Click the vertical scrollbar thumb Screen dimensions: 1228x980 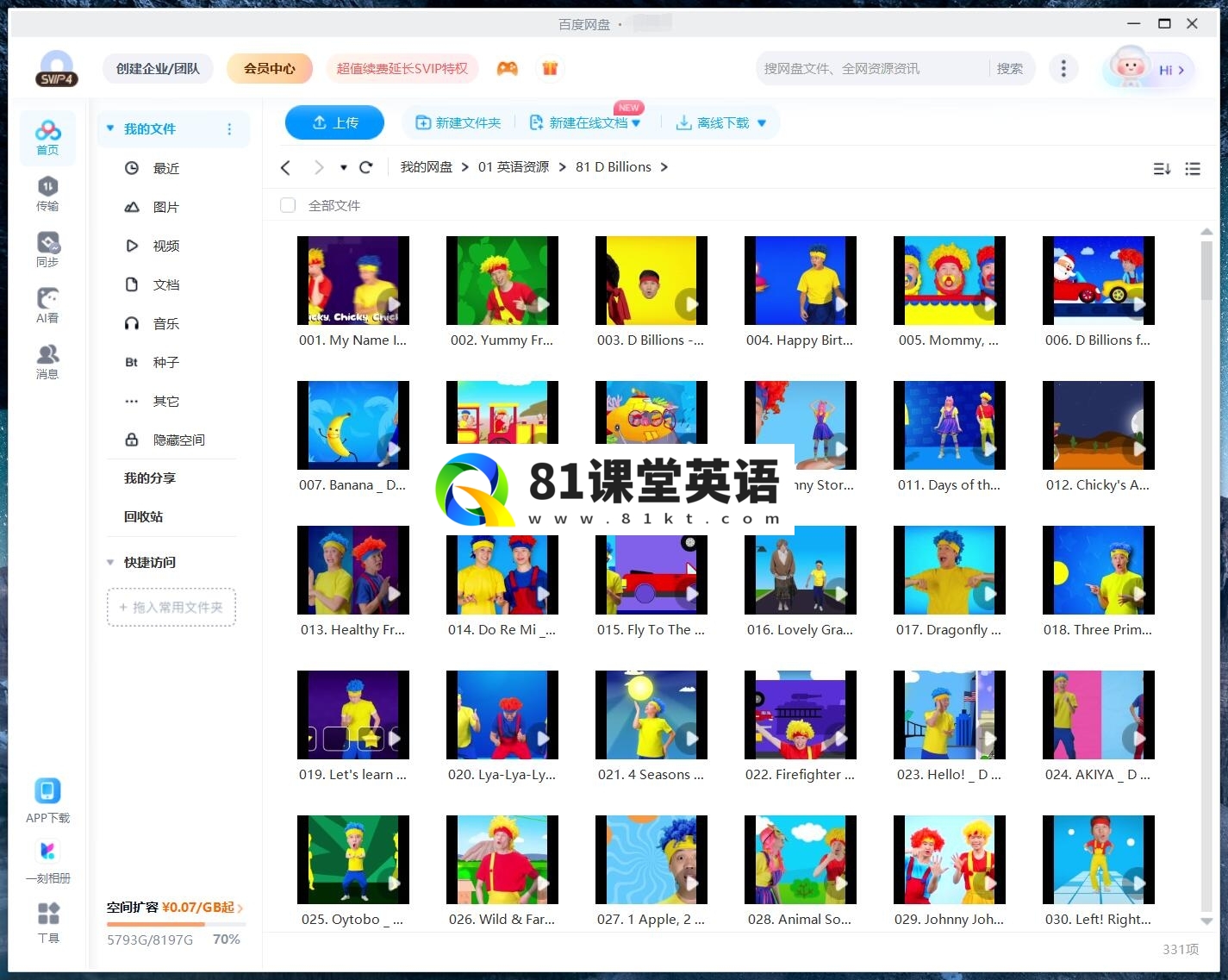[x=1206, y=271]
